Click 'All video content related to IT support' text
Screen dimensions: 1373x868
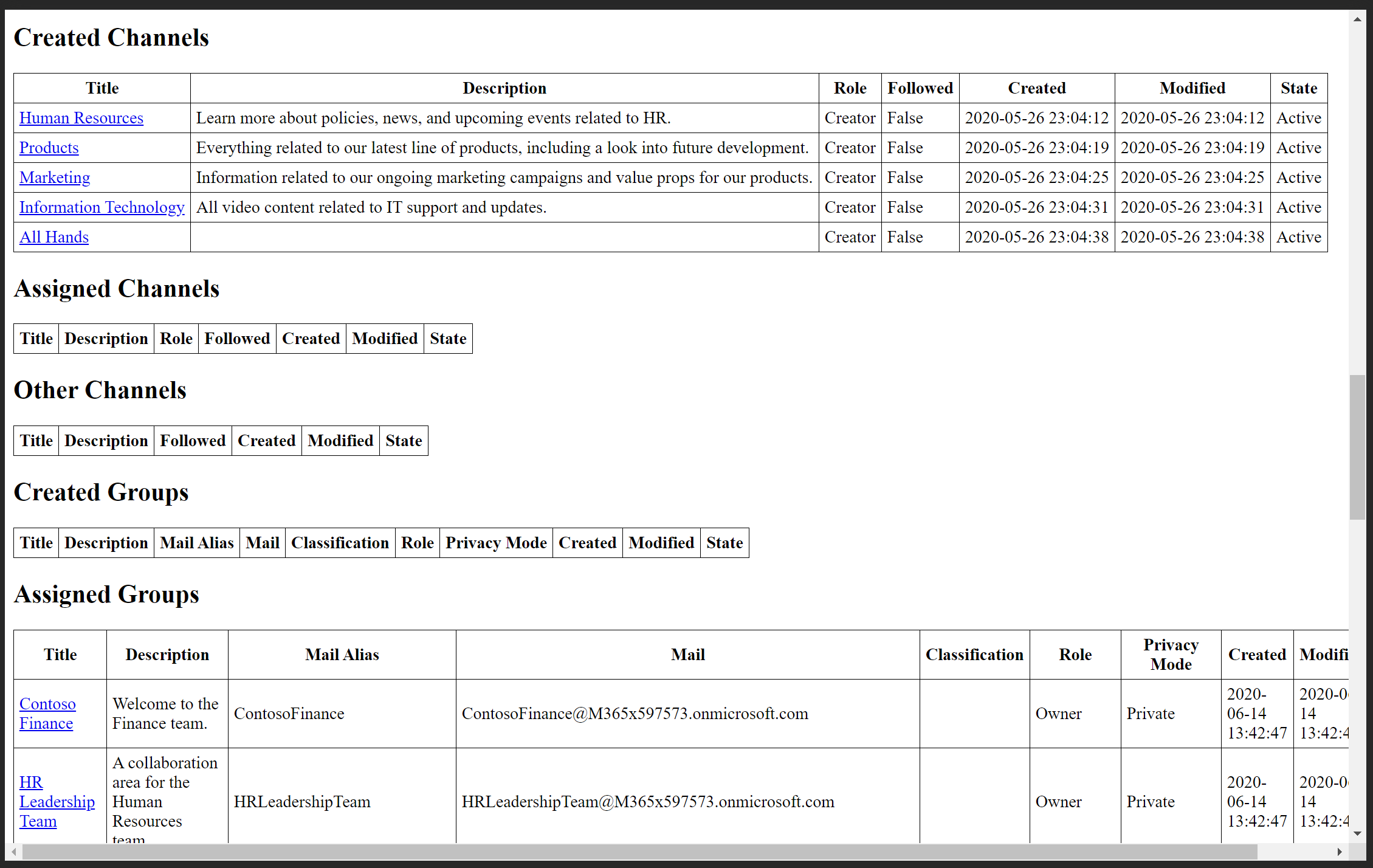(x=371, y=207)
